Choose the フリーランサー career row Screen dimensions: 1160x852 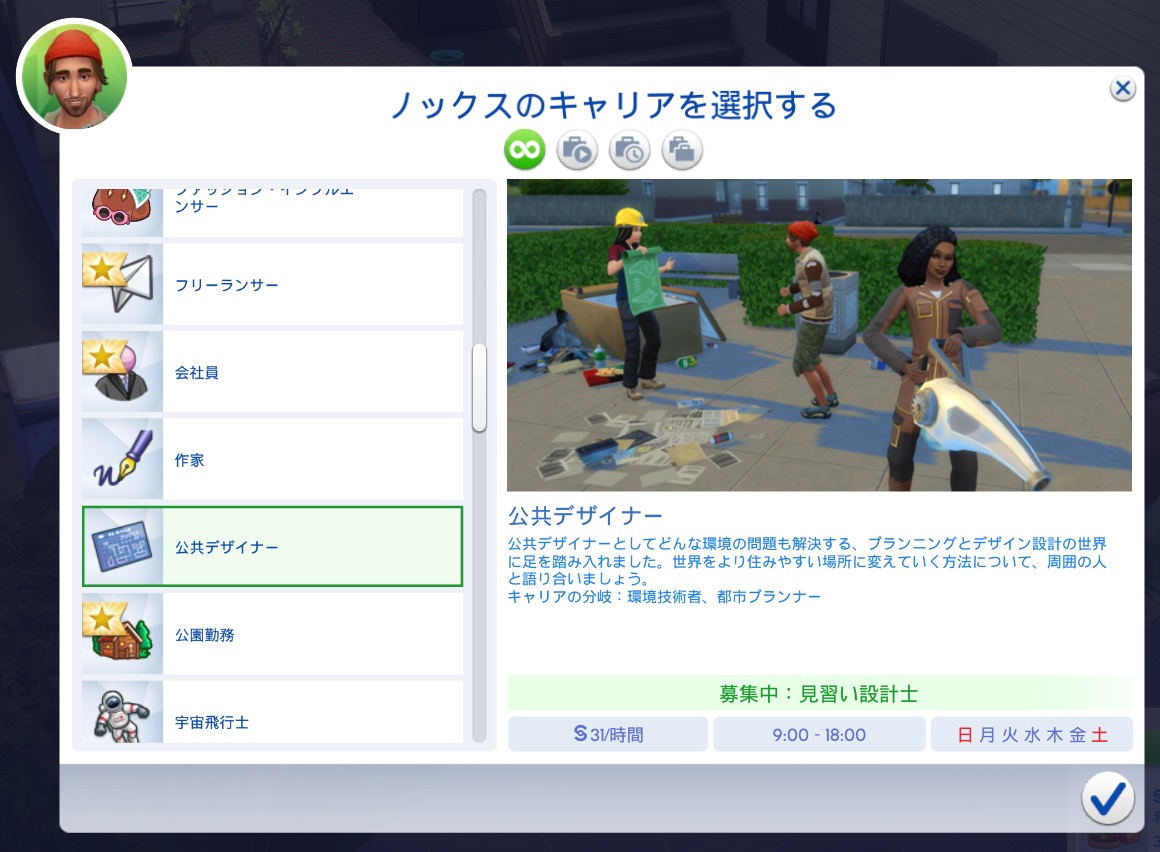click(272, 284)
